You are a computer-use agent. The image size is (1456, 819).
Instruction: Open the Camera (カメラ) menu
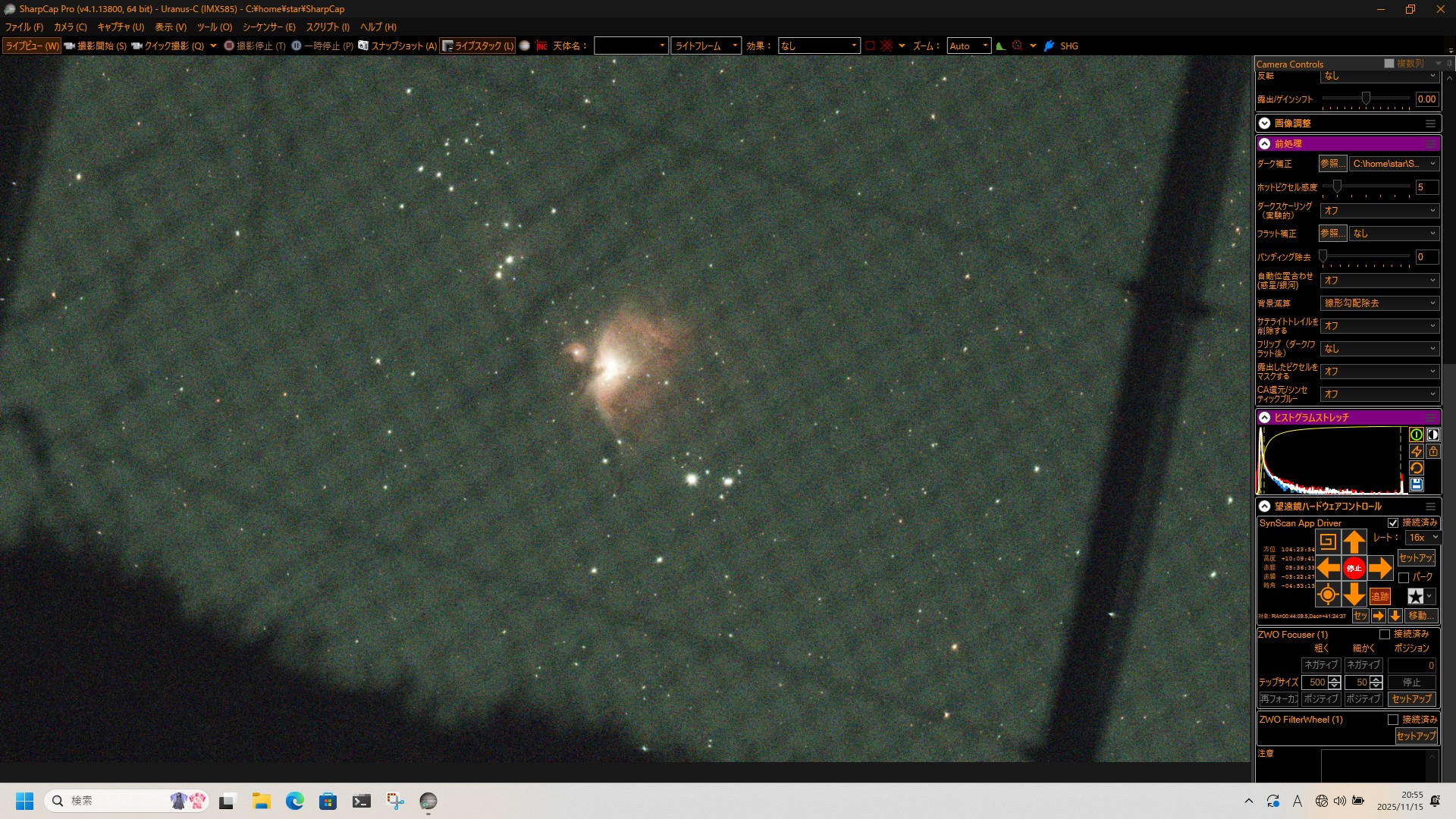[70, 27]
